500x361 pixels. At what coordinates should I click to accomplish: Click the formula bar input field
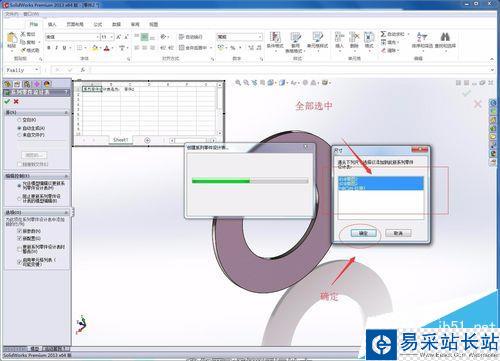click(289, 70)
